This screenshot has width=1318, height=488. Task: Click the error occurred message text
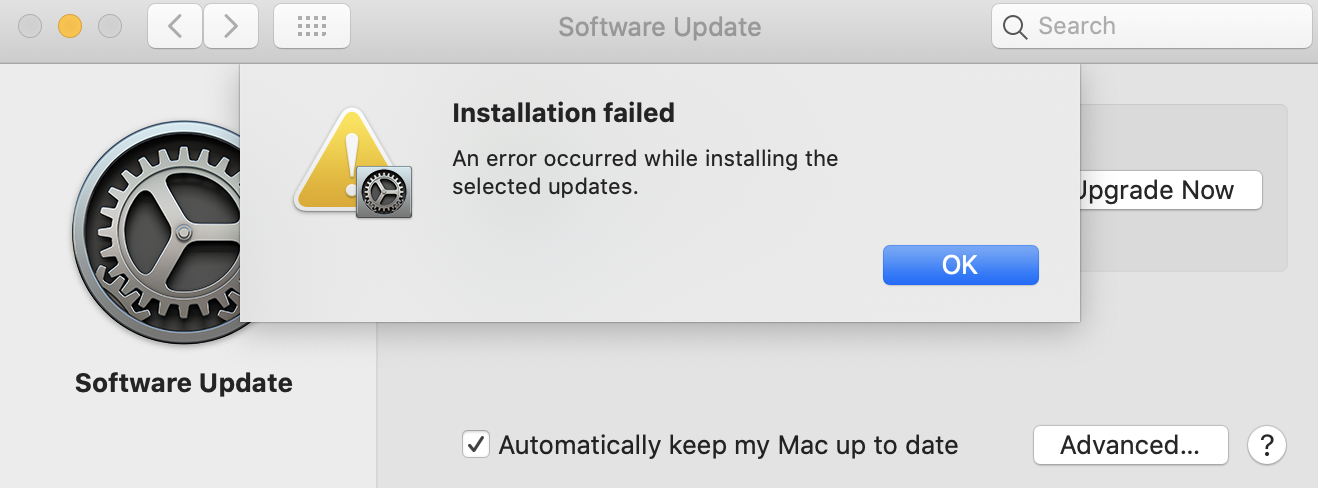[x=645, y=172]
